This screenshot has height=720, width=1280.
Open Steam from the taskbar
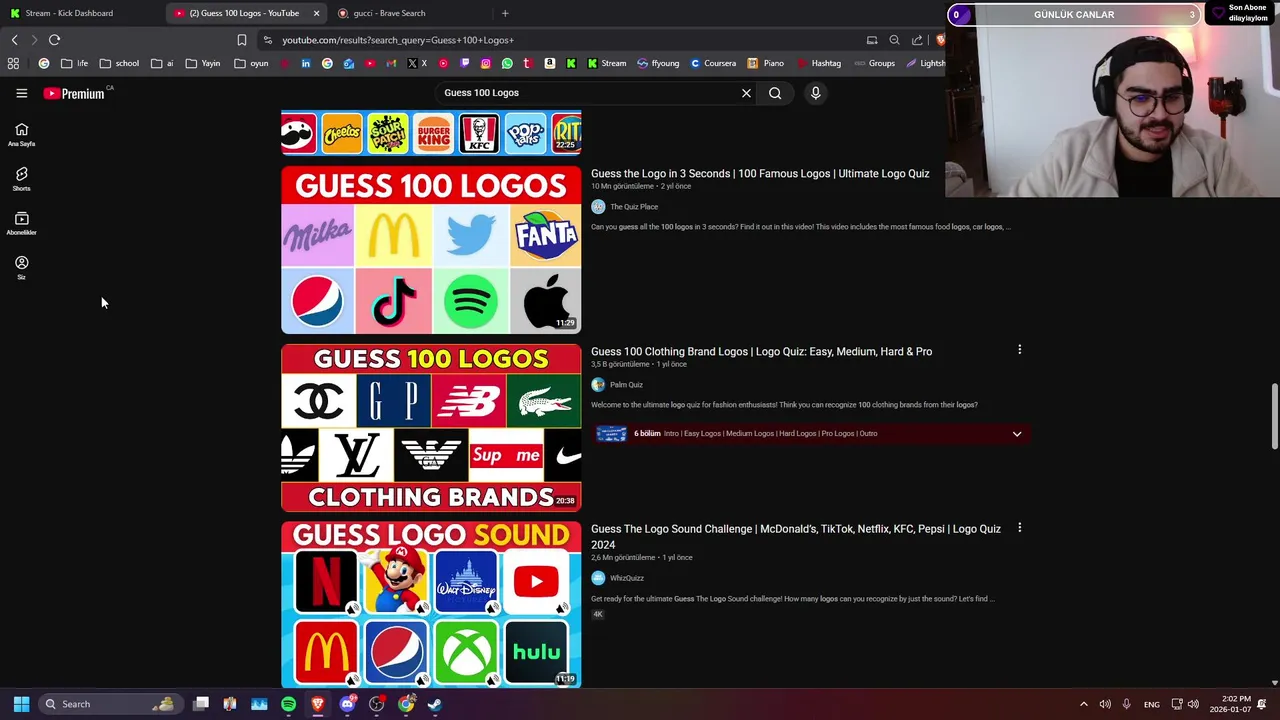pyautogui.click(x=435, y=704)
